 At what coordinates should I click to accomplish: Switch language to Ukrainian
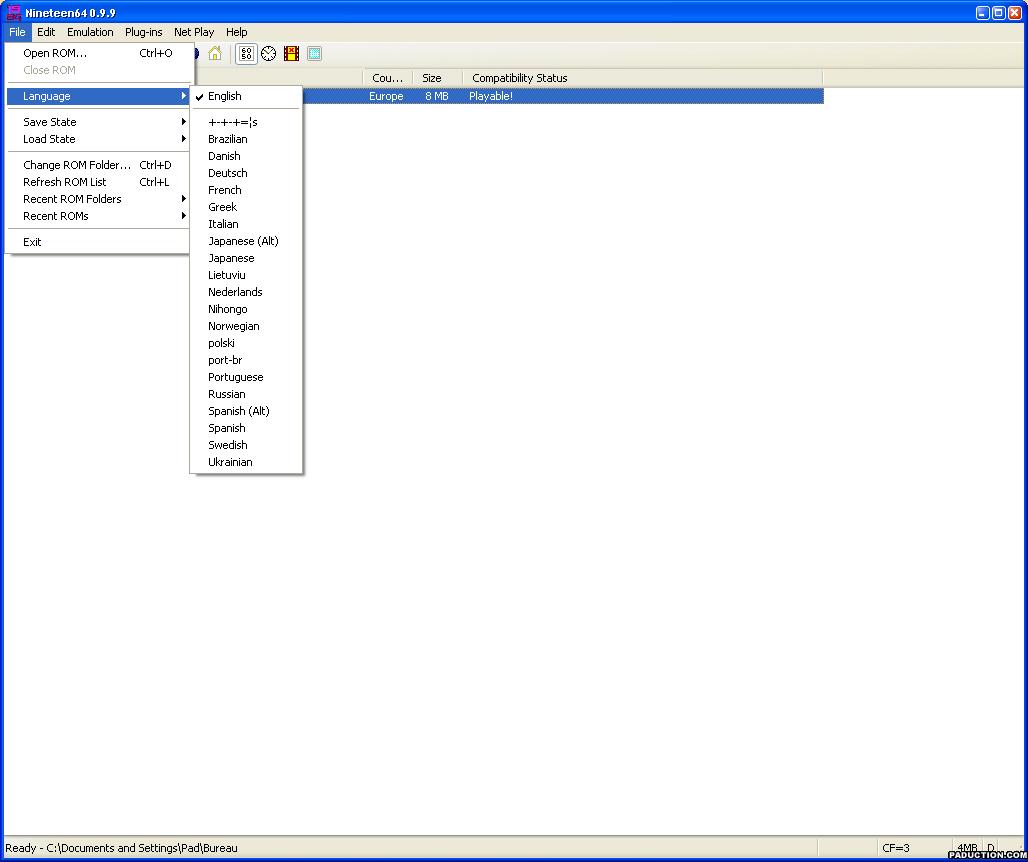pyautogui.click(x=246, y=463)
